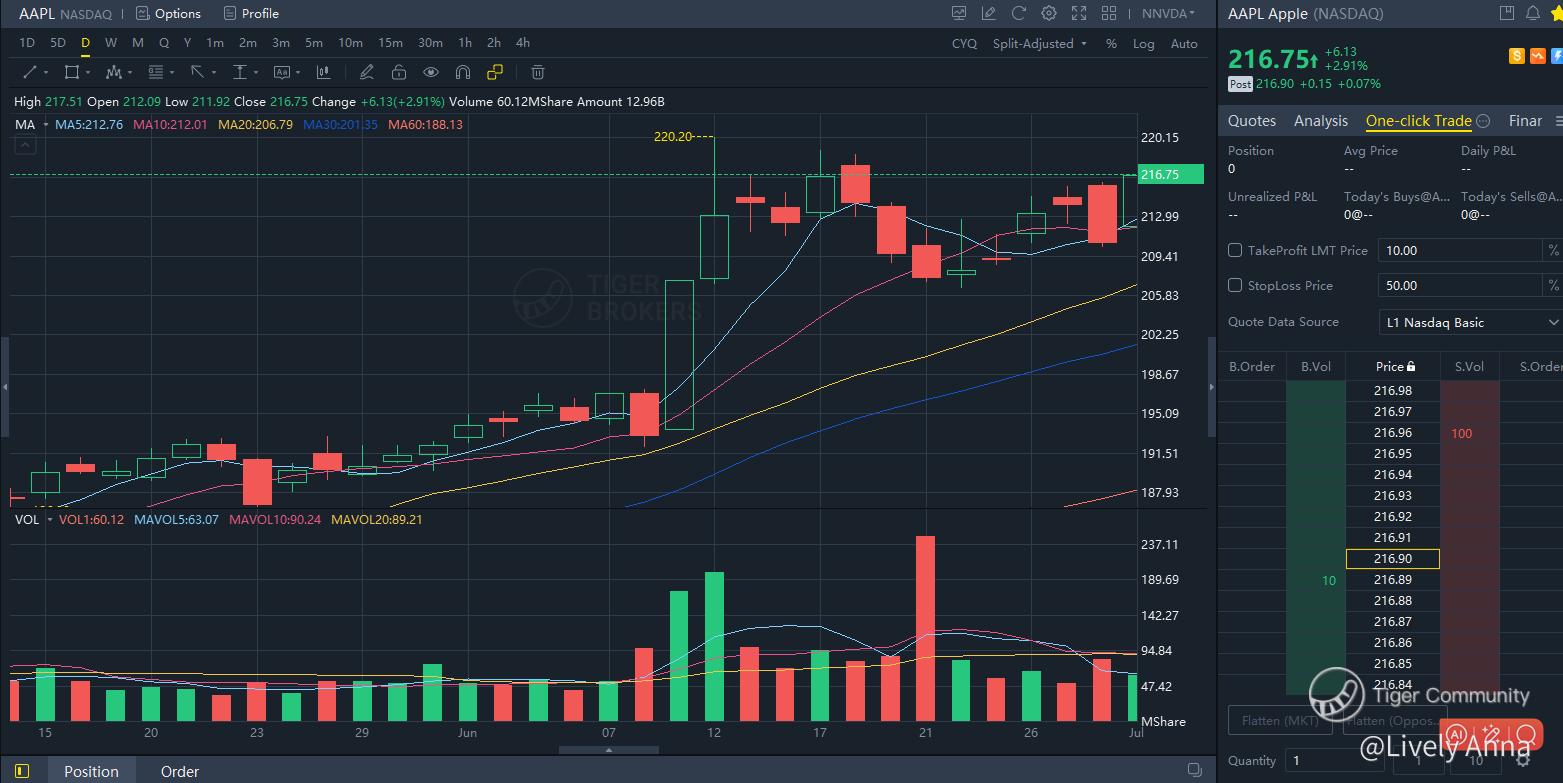Toggle magnet snap mode
The image size is (1563, 783).
(x=463, y=72)
